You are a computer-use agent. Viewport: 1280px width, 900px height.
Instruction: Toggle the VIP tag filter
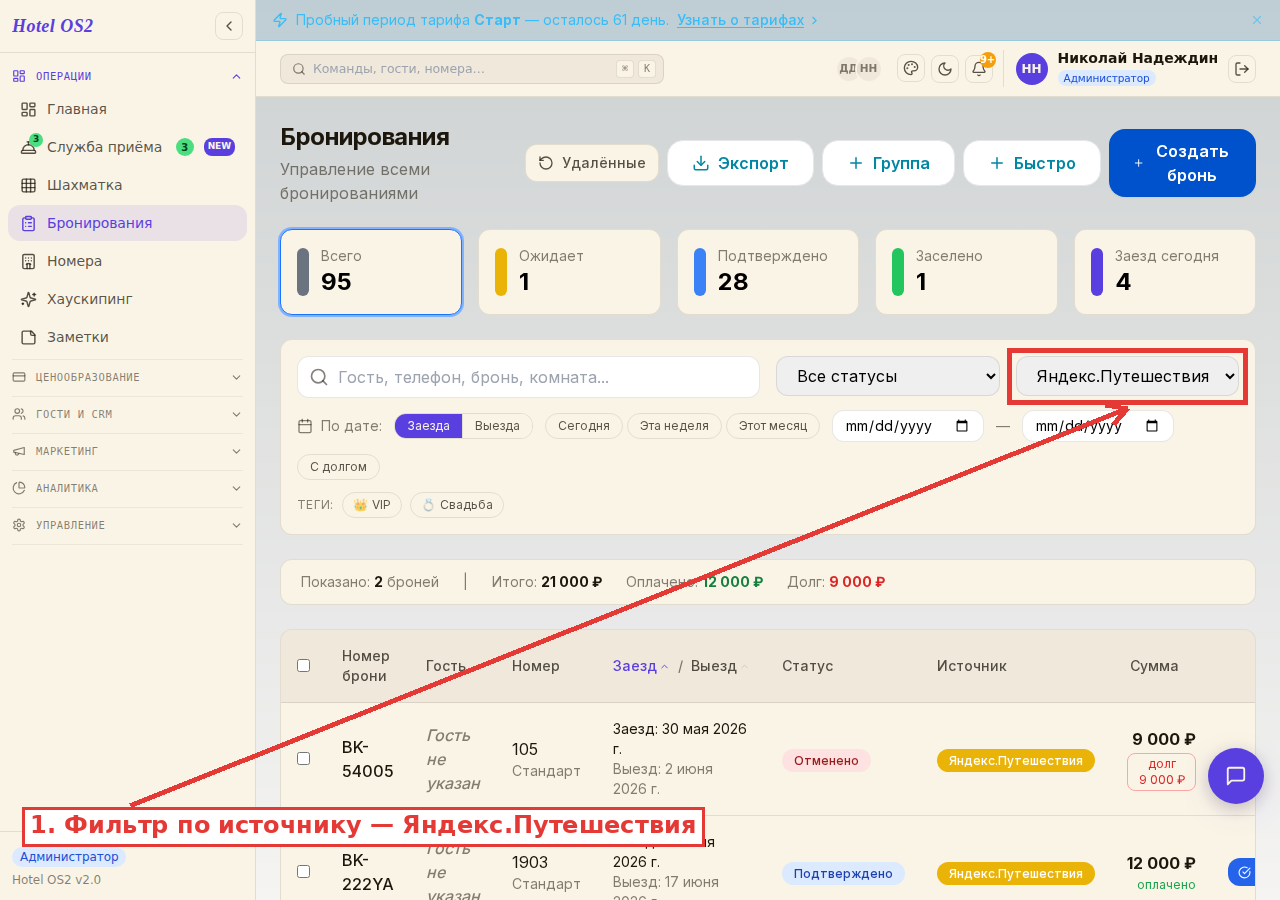[x=372, y=505]
